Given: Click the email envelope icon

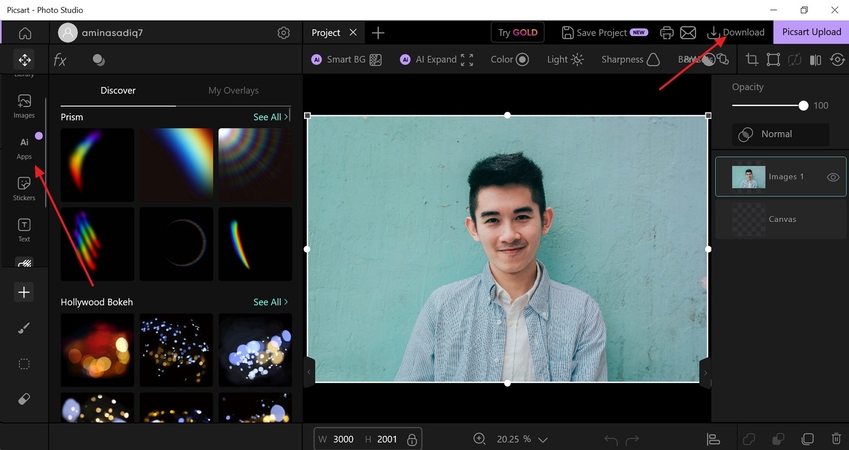Looking at the screenshot, I should [x=688, y=32].
